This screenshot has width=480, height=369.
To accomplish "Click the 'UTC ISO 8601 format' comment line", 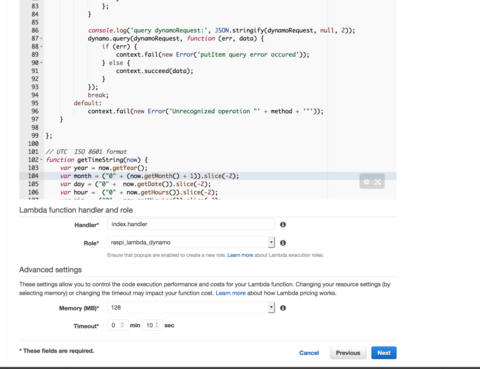I will click(x=86, y=152).
